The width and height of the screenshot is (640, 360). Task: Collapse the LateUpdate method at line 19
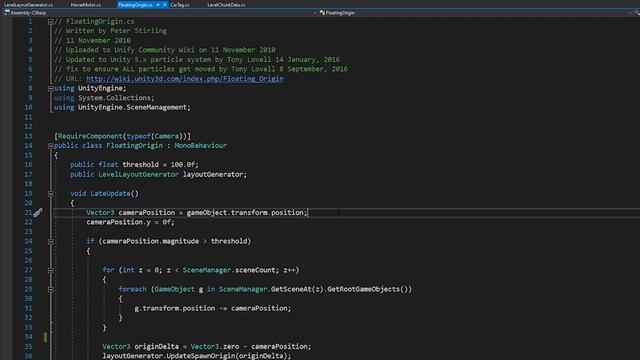(x=51, y=193)
